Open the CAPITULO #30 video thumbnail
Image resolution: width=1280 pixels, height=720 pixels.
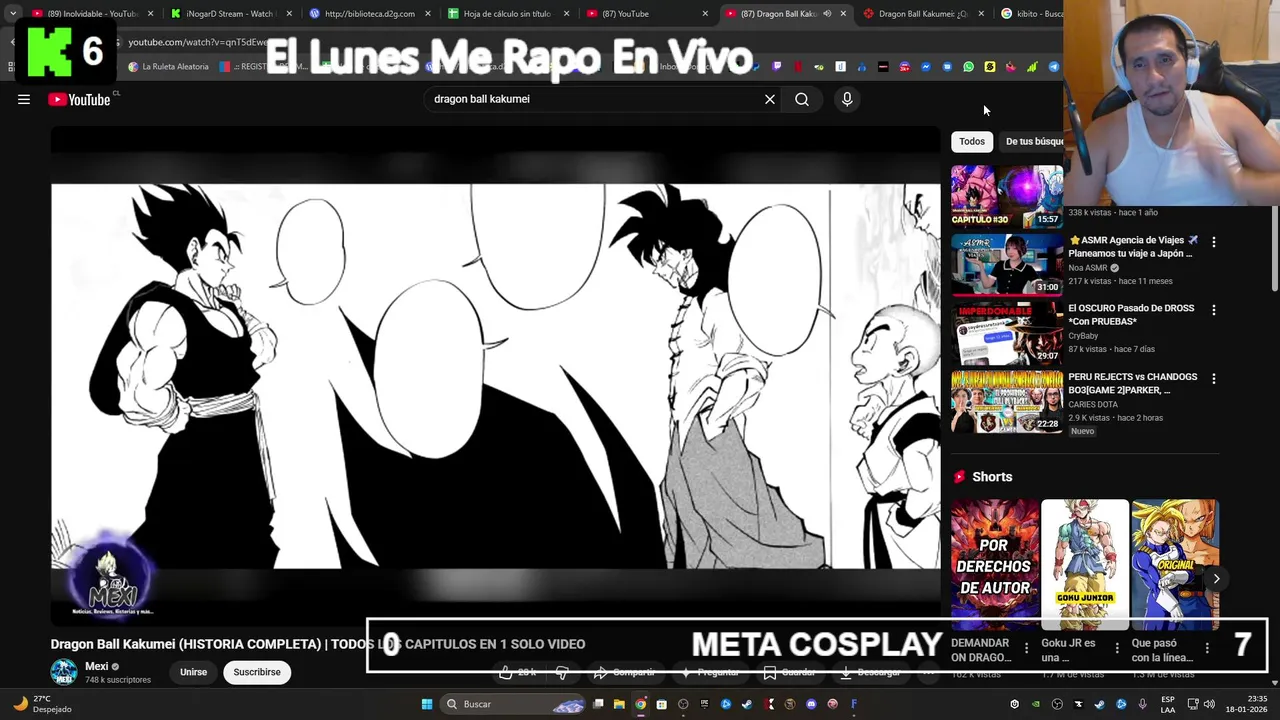(1007, 196)
